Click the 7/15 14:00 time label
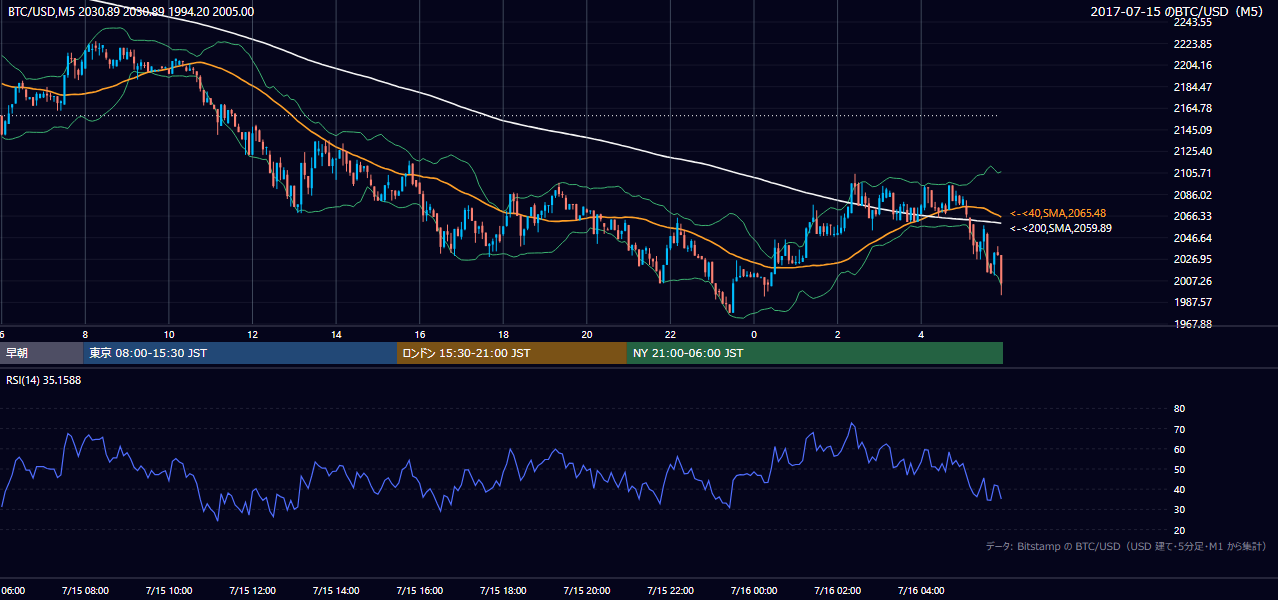Image resolution: width=1278 pixels, height=600 pixels. coord(336,590)
